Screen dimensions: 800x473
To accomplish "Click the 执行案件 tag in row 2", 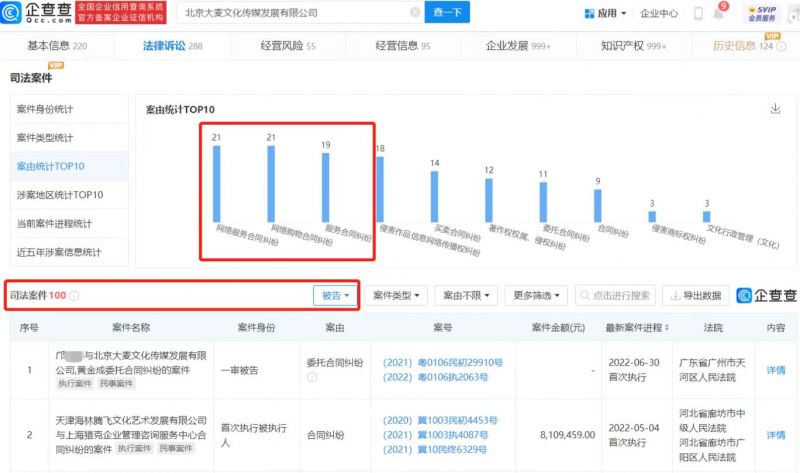I will (x=135, y=448).
